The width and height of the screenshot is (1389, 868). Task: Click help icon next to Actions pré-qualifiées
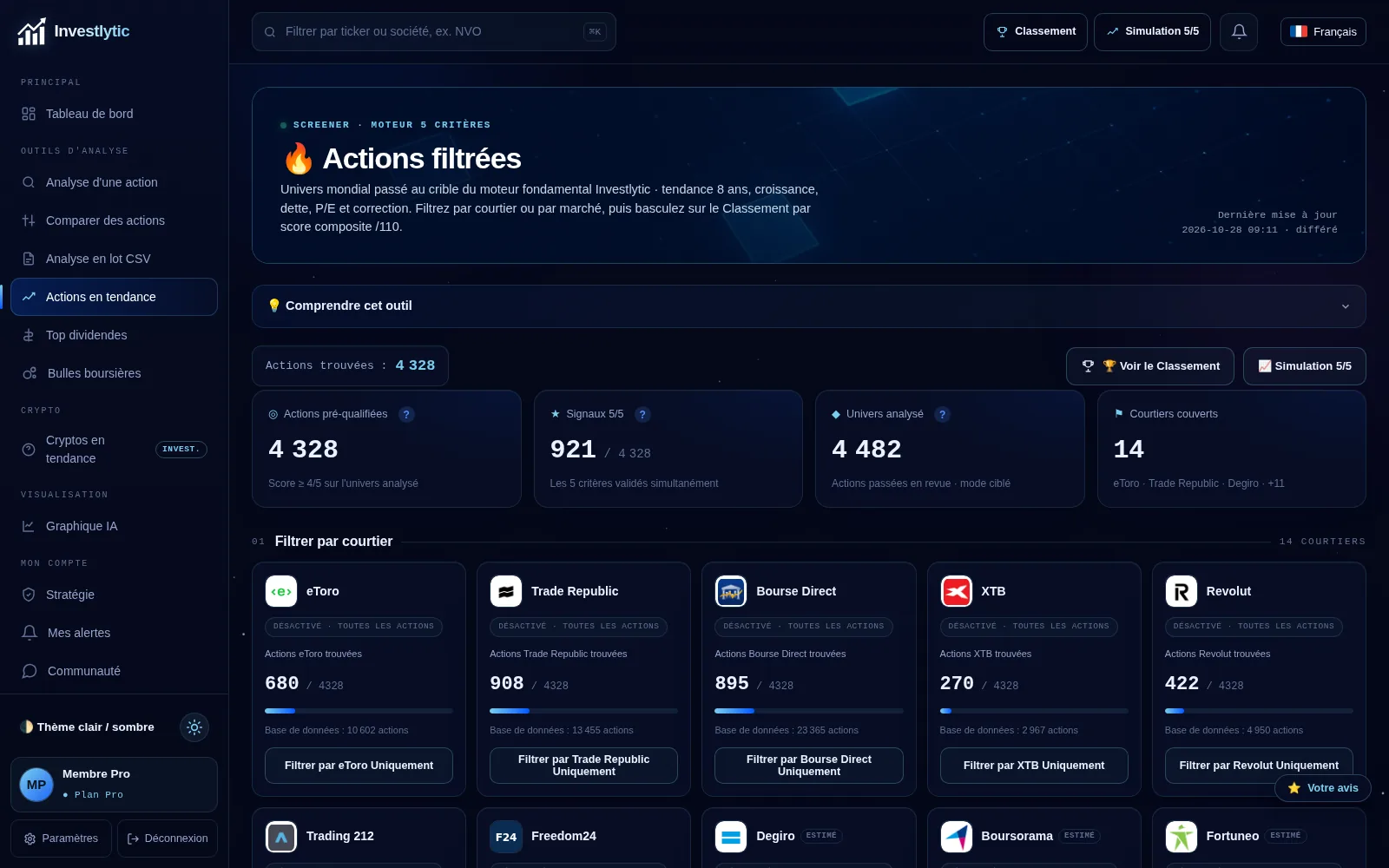pos(406,415)
